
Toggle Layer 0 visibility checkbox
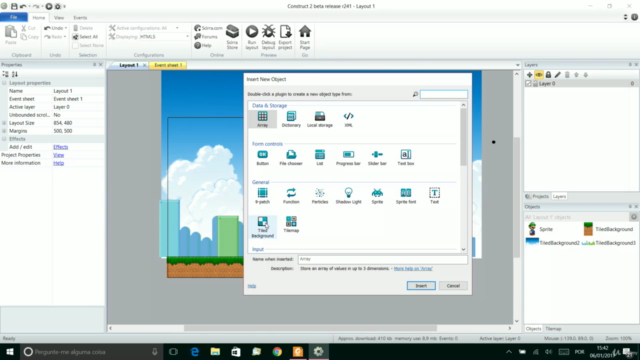(x=529, y=83)
